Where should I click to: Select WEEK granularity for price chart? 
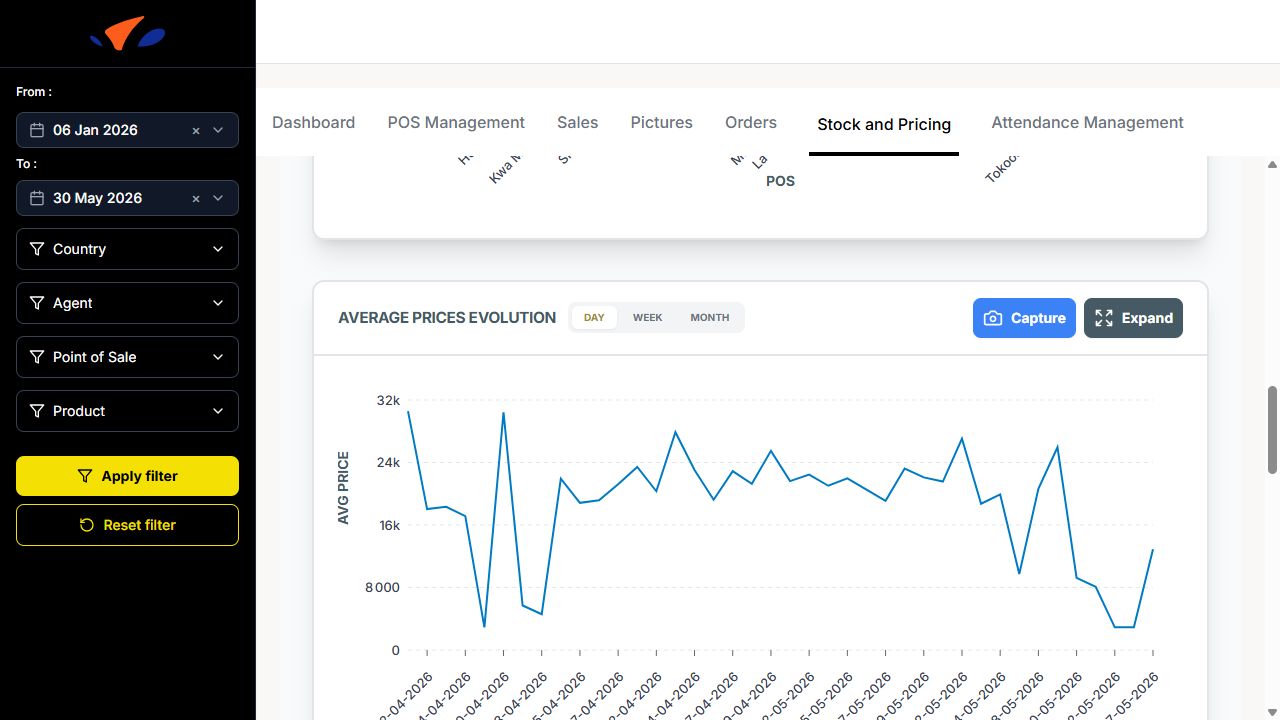pos(648,318)
